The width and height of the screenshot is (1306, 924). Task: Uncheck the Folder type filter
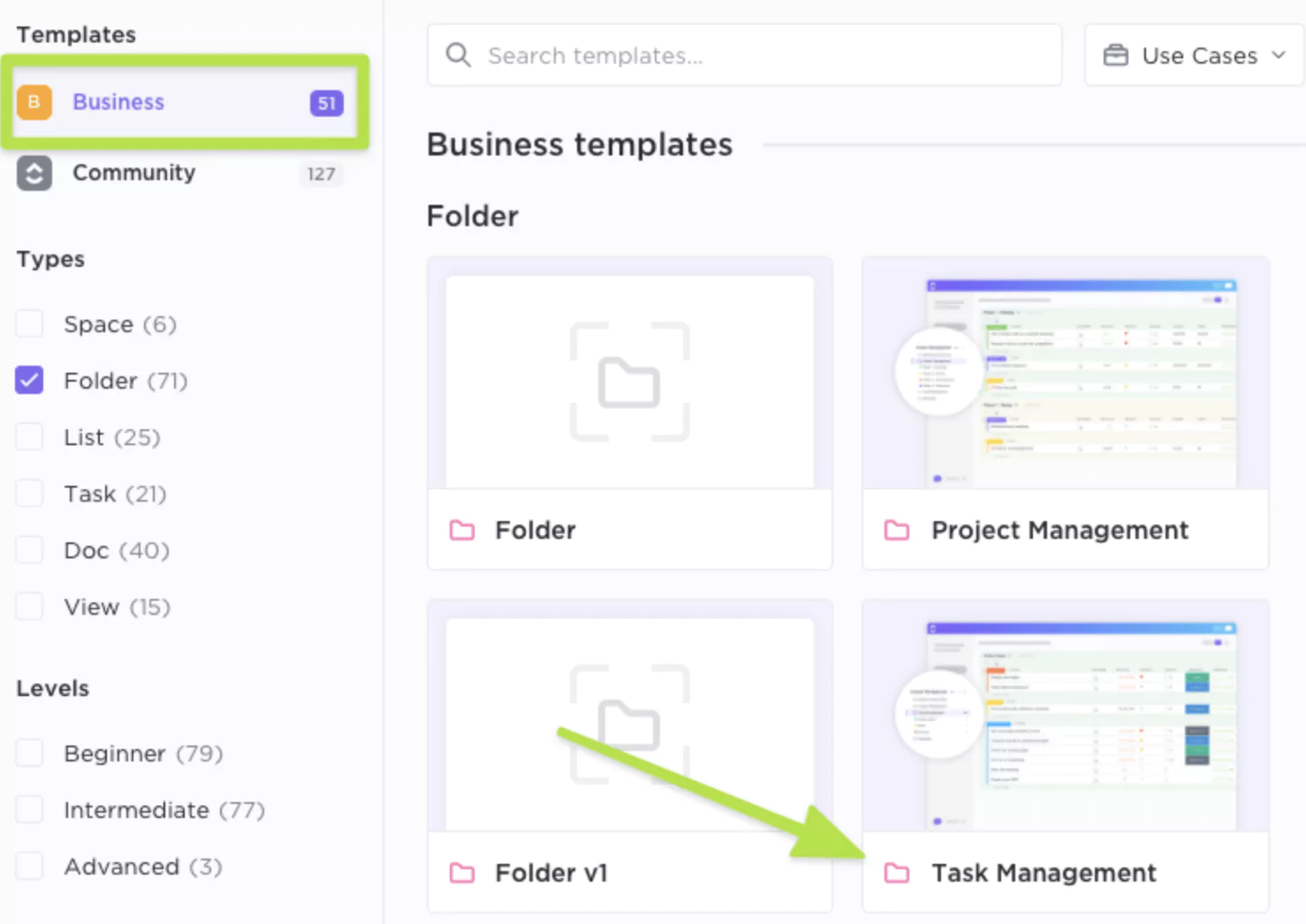(29, 380)
